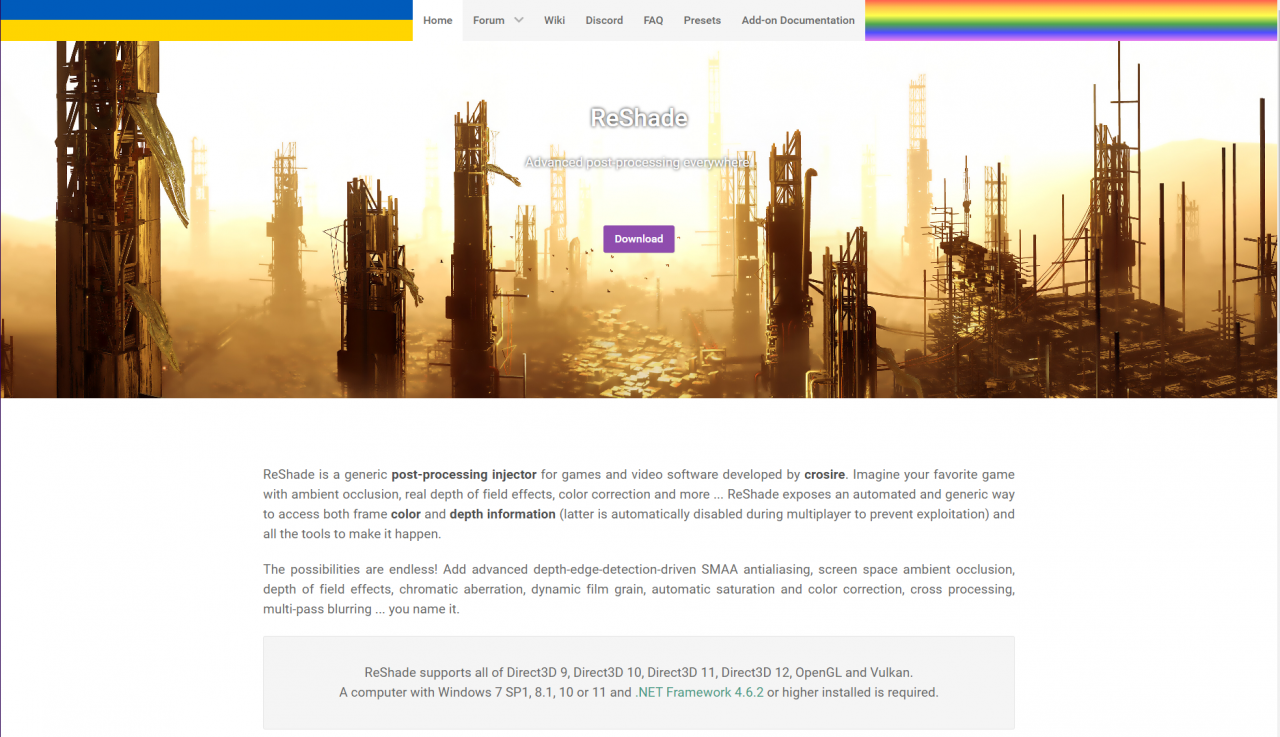Follow the .NET Framework 4.6.2 link
Screen dimensions: 1280x737
[x=699, y=692]
